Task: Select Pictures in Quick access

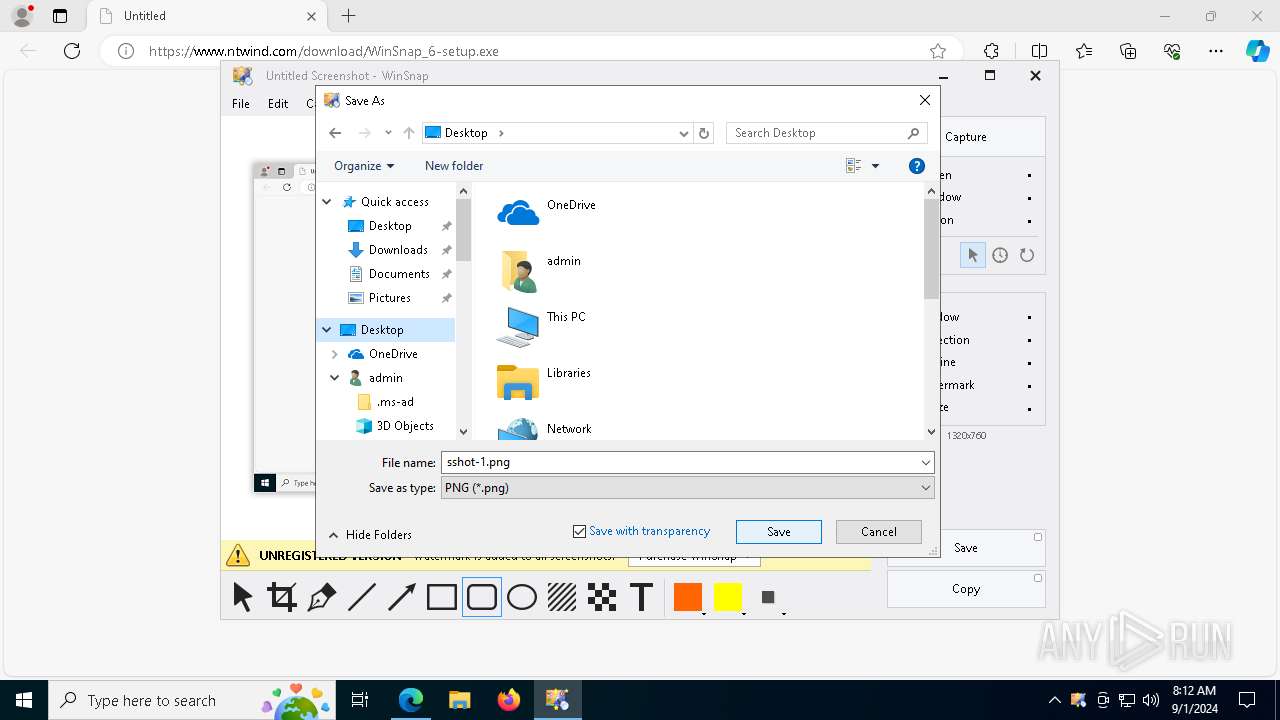Action: [x=389, y=298]
